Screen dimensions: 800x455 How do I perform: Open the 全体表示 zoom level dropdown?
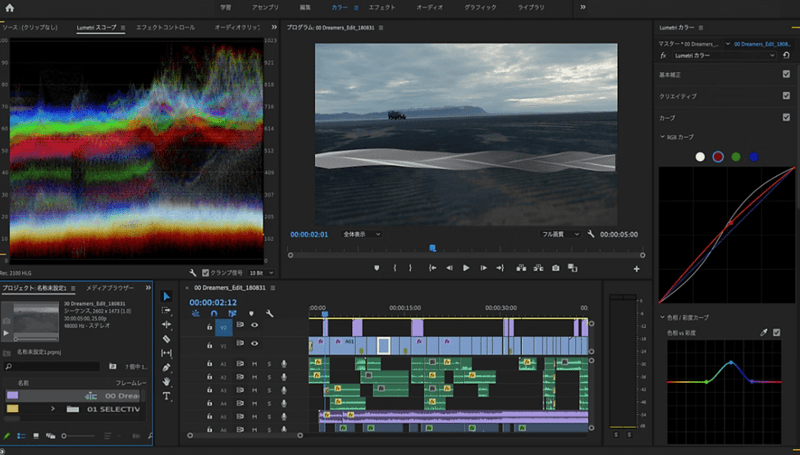(362, 234)
